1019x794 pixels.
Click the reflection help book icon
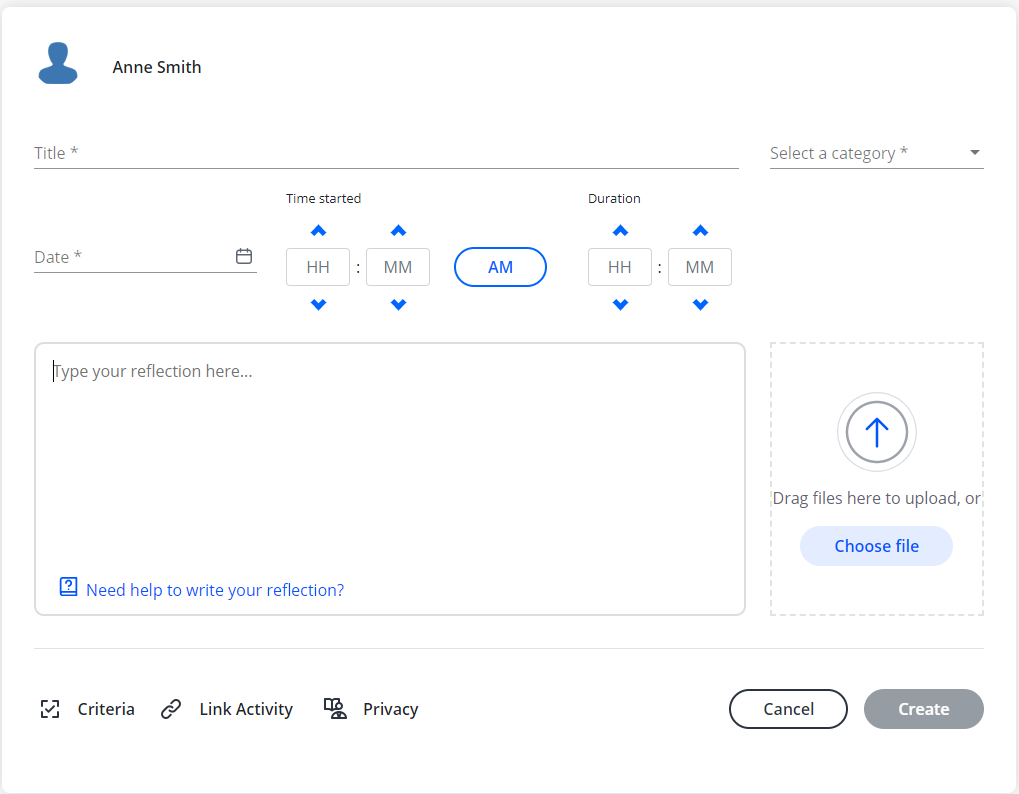pos(68,587)
